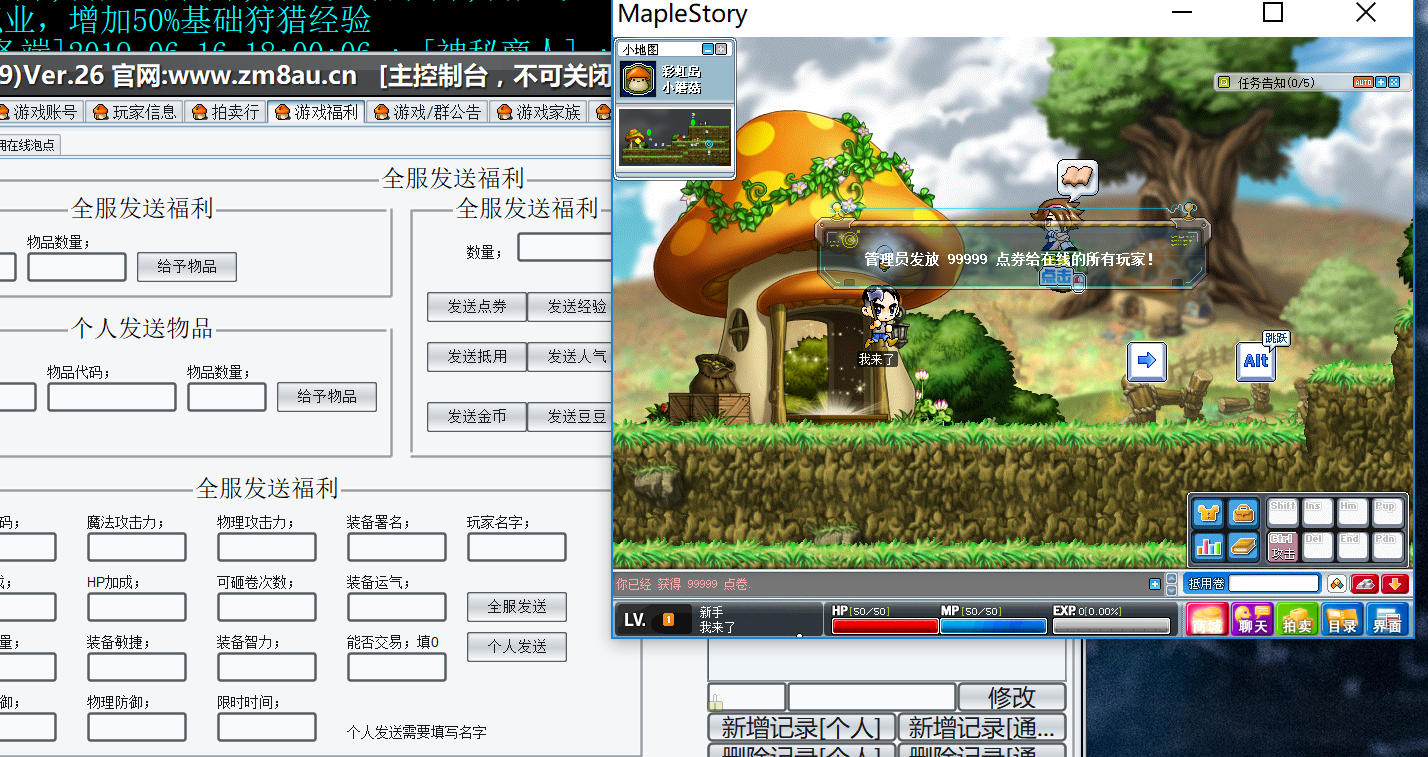Click the 发送豆豆 button
This screenshot has height=757, width=1428.
pos(570,417)
